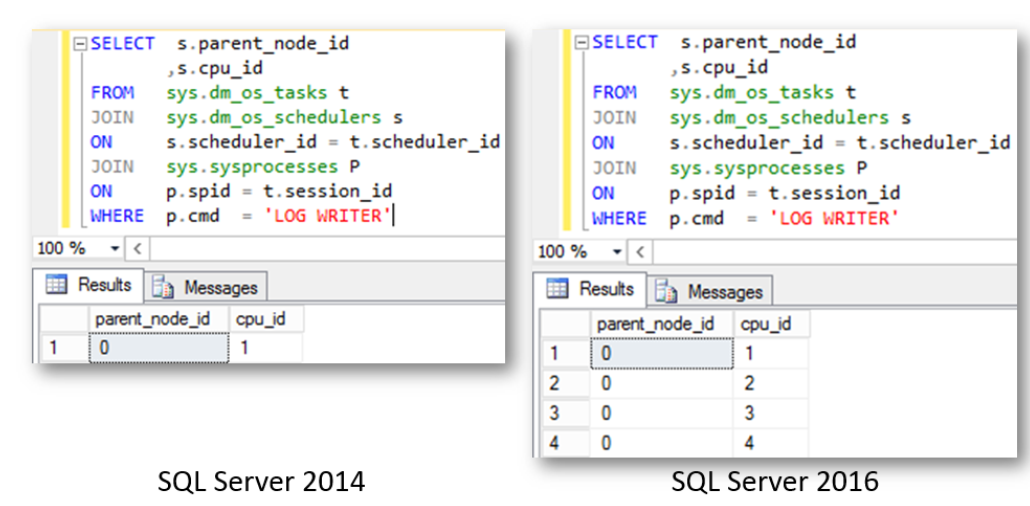Click cpu_id cell 4 in 2016 results
Viewport: 1030px width, 506px height.
tap(771, 442)
